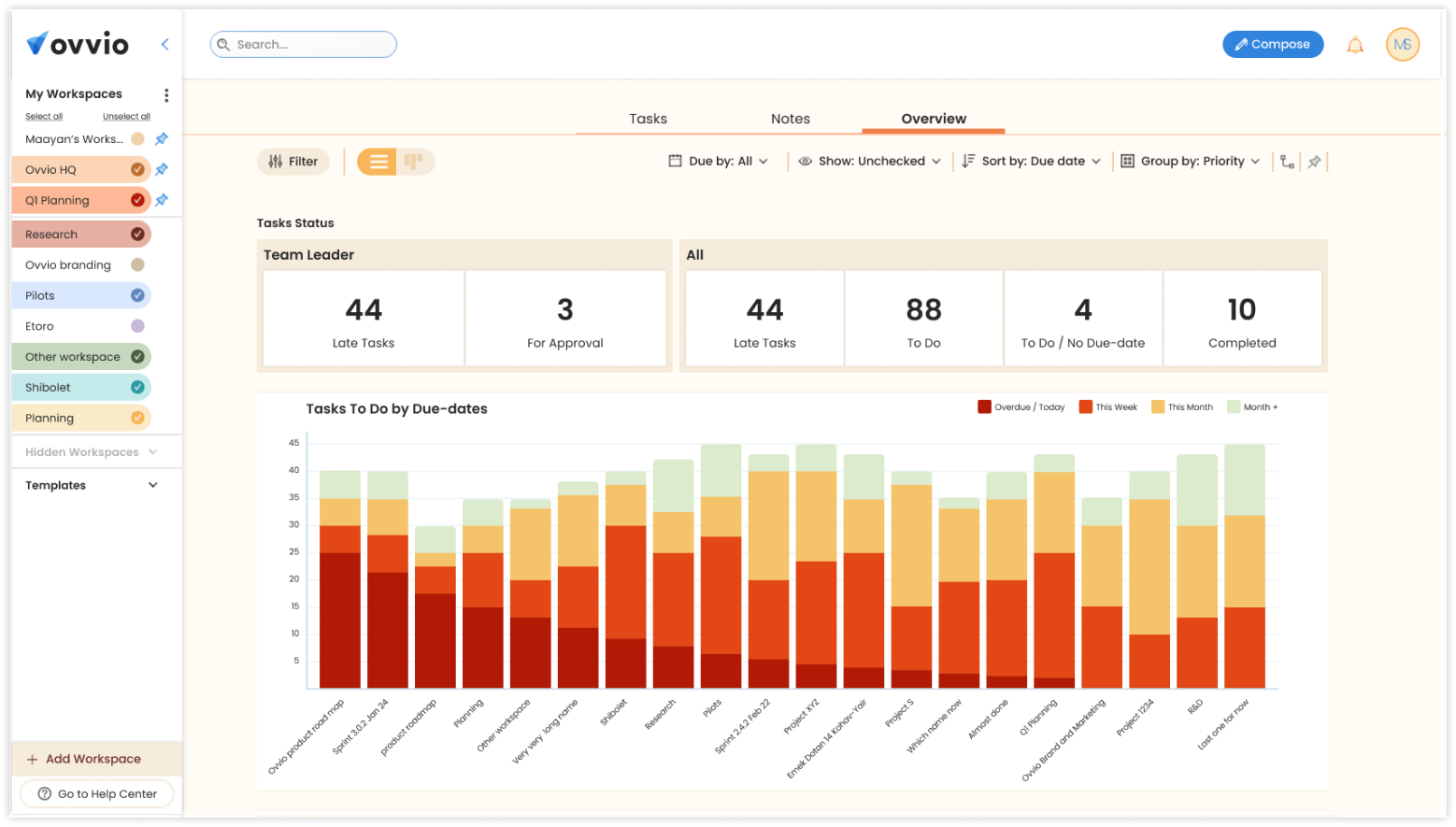The height and width of the screenshot is (827, 1456).
Task: Open Due by: All dropdown
Action: pyautogui.click(x=719, y=161)
